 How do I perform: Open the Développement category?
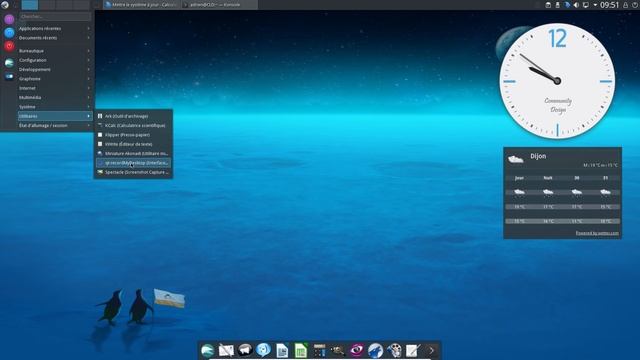pos(55,69)
